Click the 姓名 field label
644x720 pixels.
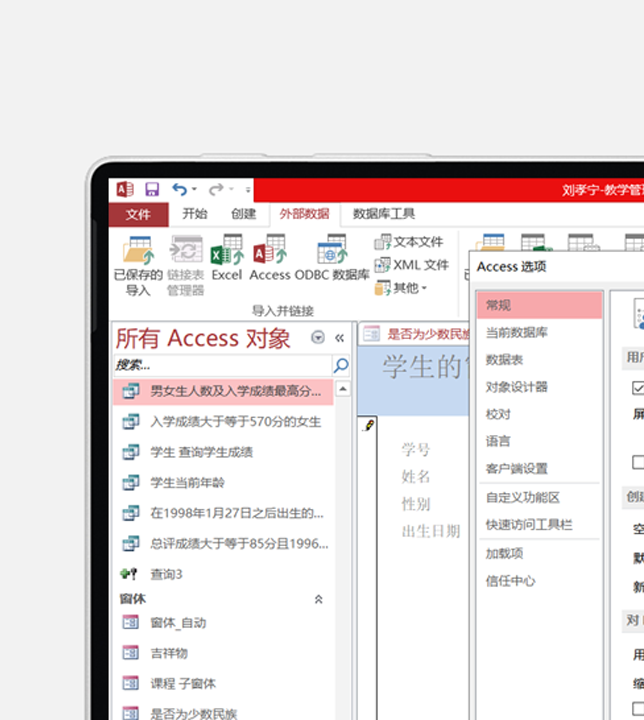416,477
